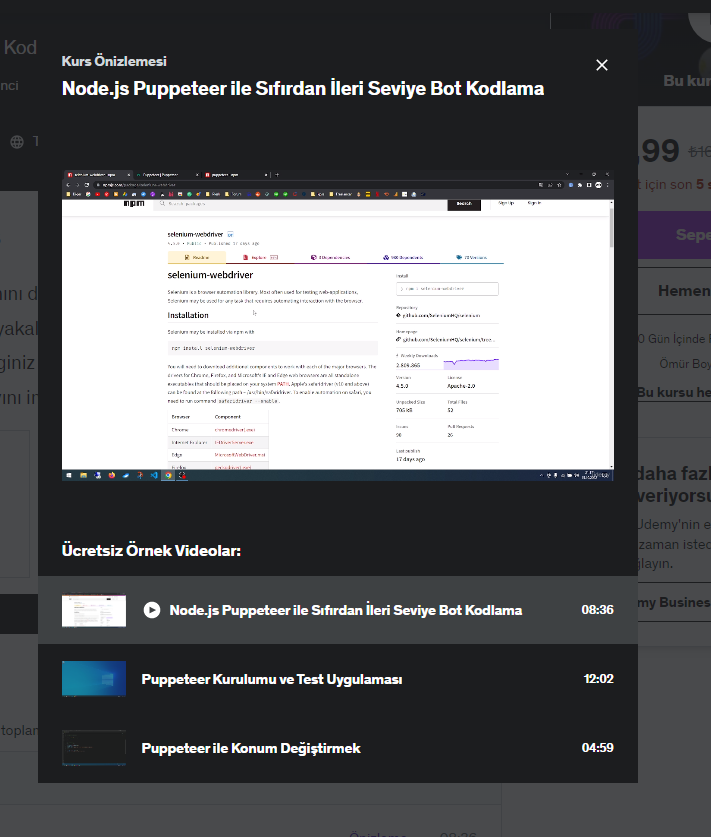
Task: Click black Search button in preview video
Action: (x=464, y=204)
